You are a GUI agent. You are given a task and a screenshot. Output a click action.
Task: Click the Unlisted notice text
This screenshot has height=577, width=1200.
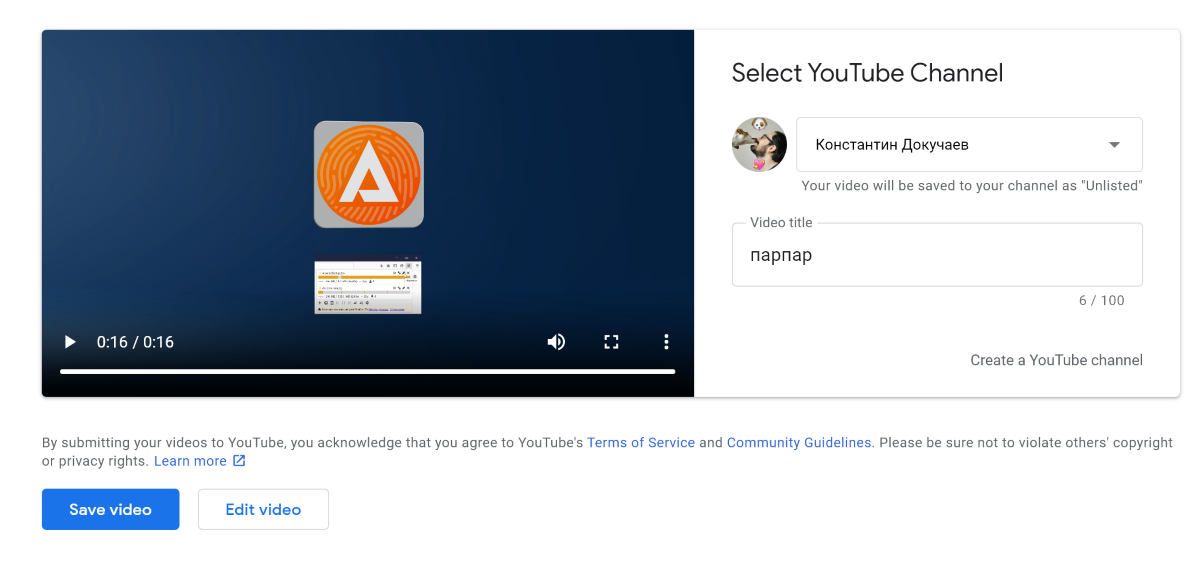(972, 186)
